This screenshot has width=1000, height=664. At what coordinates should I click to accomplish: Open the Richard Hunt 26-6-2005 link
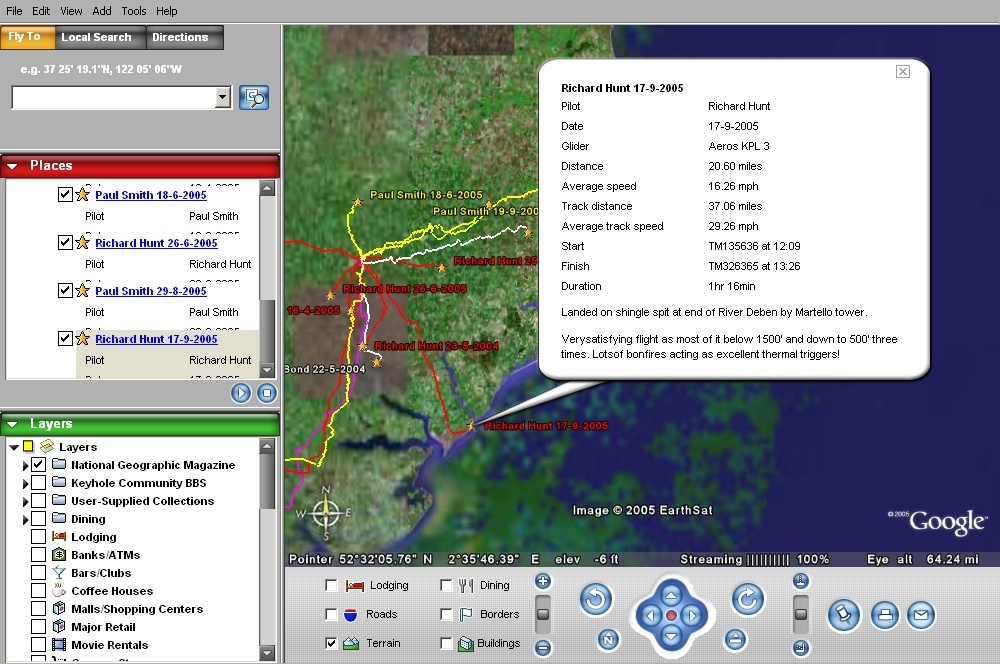[156, 243]
